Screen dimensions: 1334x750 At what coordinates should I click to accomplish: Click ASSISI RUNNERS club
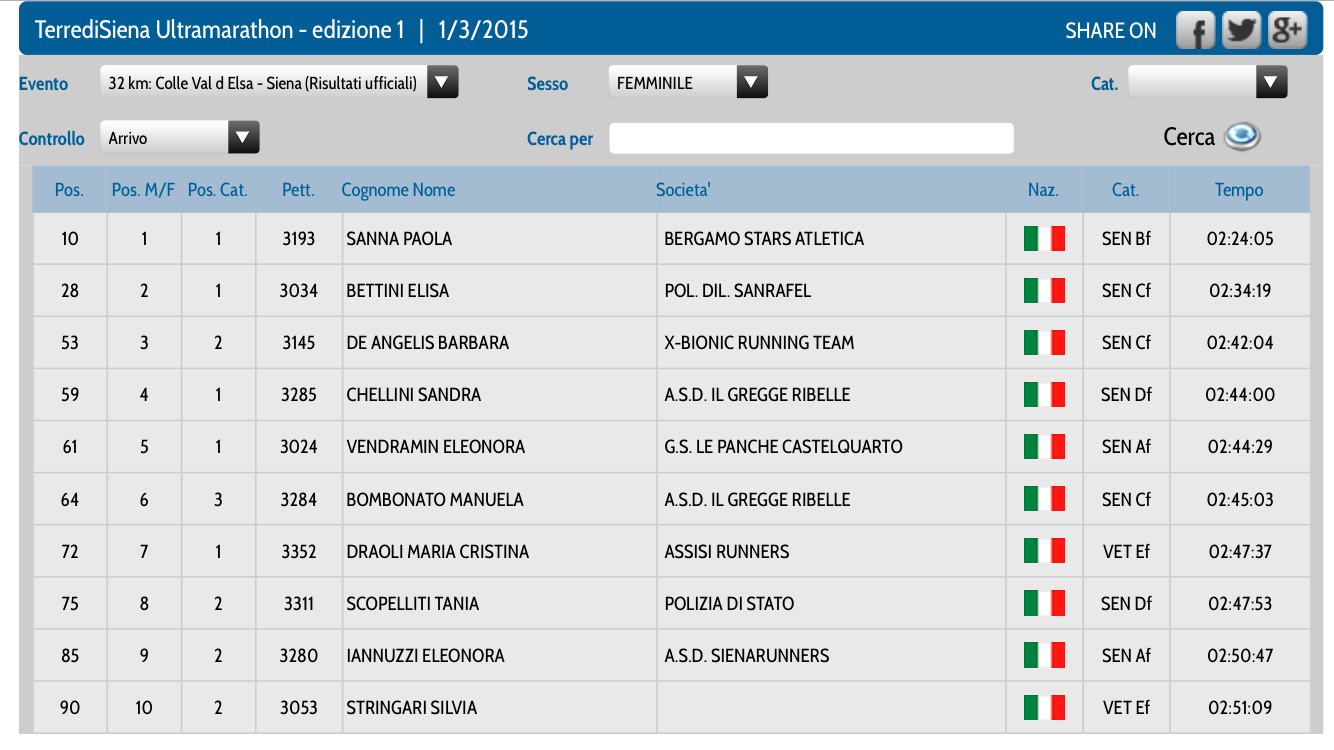click(726, 551)
